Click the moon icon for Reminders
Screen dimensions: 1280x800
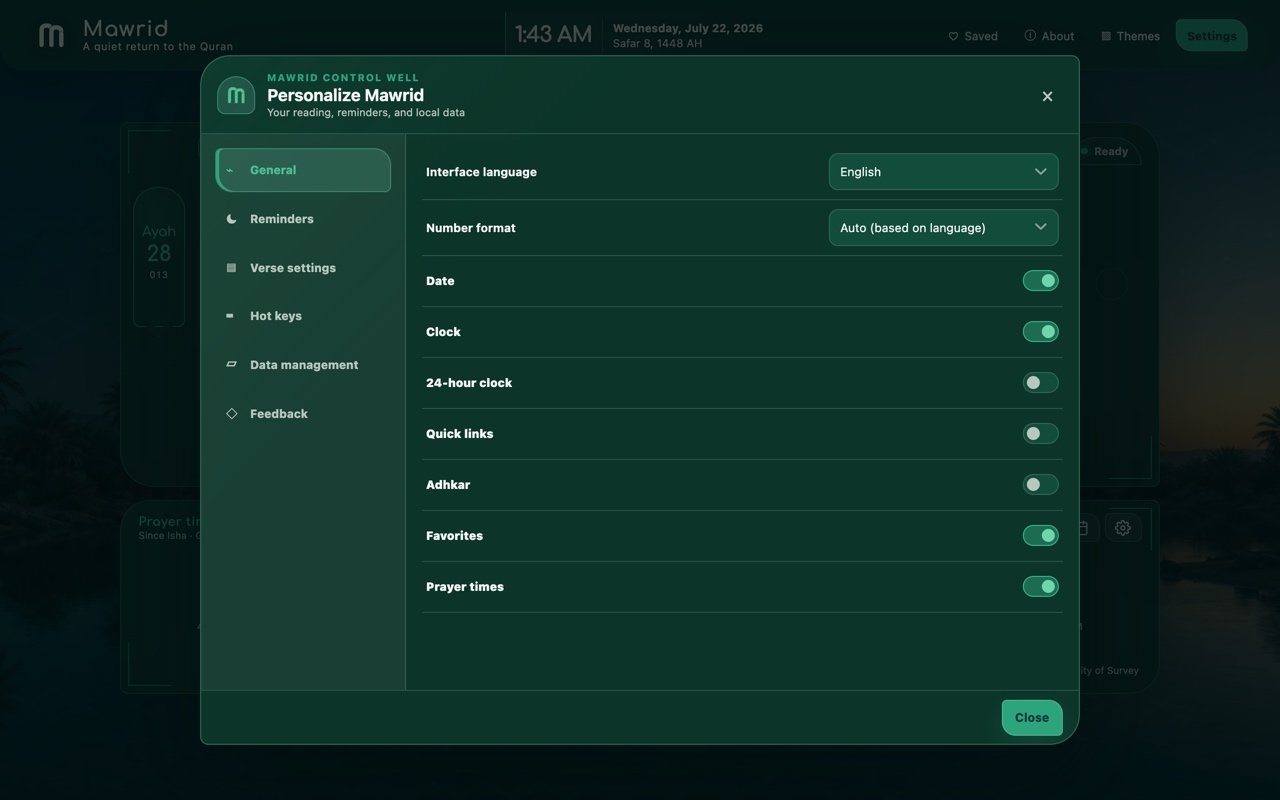[x=231, y=219]
